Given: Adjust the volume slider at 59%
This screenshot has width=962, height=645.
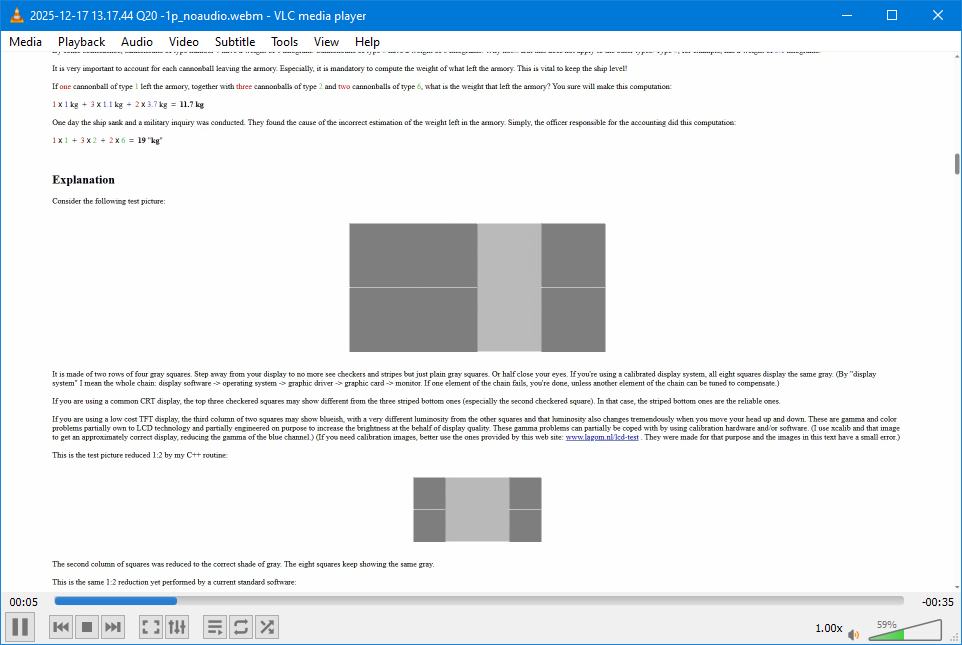Looking at the screenshot, I should [x=905, y=630].
